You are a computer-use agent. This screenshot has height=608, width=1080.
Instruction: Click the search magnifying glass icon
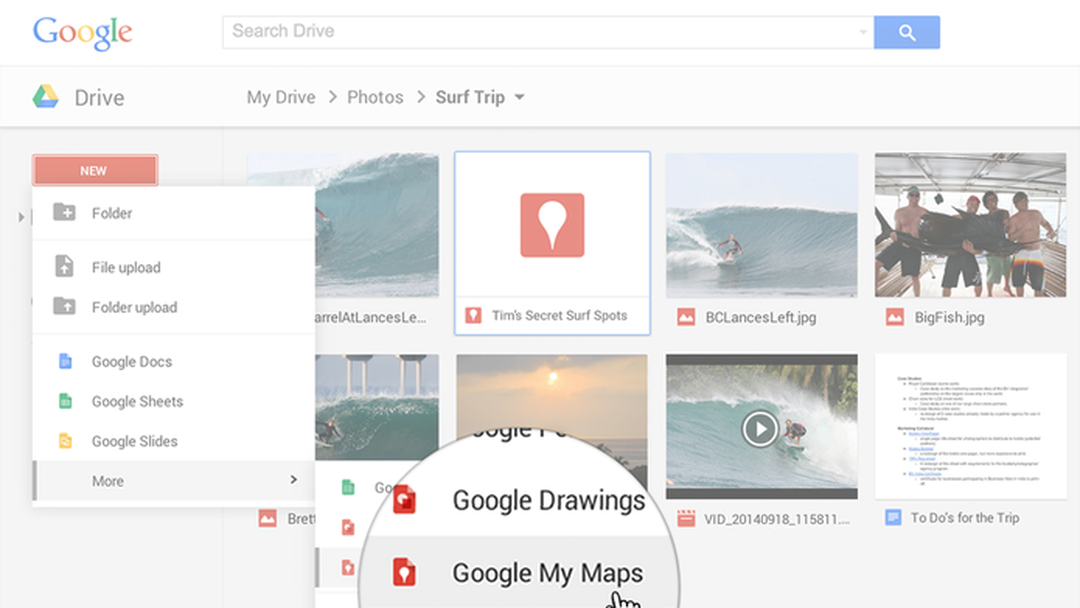click(906, 31)
